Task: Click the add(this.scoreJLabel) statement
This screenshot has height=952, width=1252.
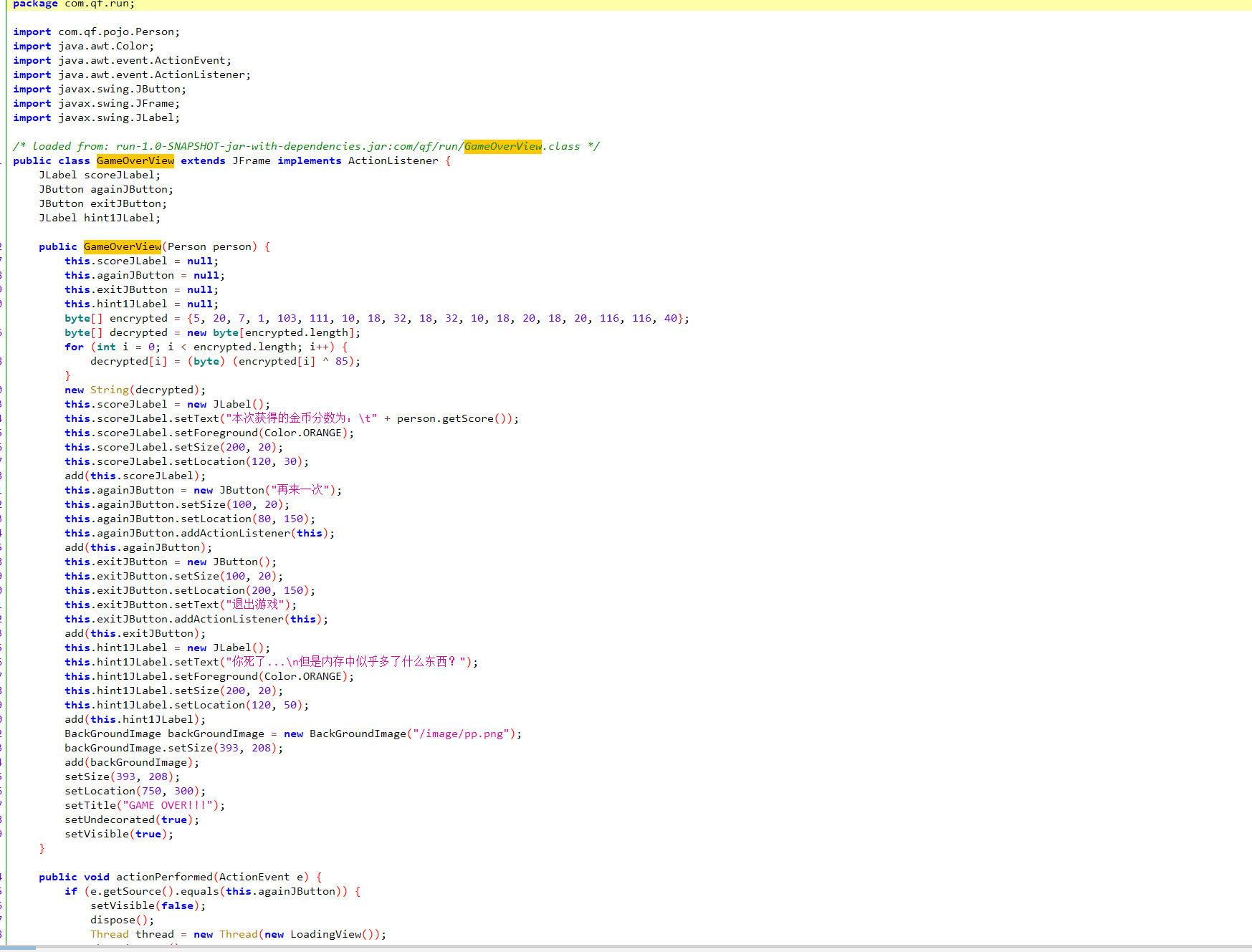Action: pos(135,476)
